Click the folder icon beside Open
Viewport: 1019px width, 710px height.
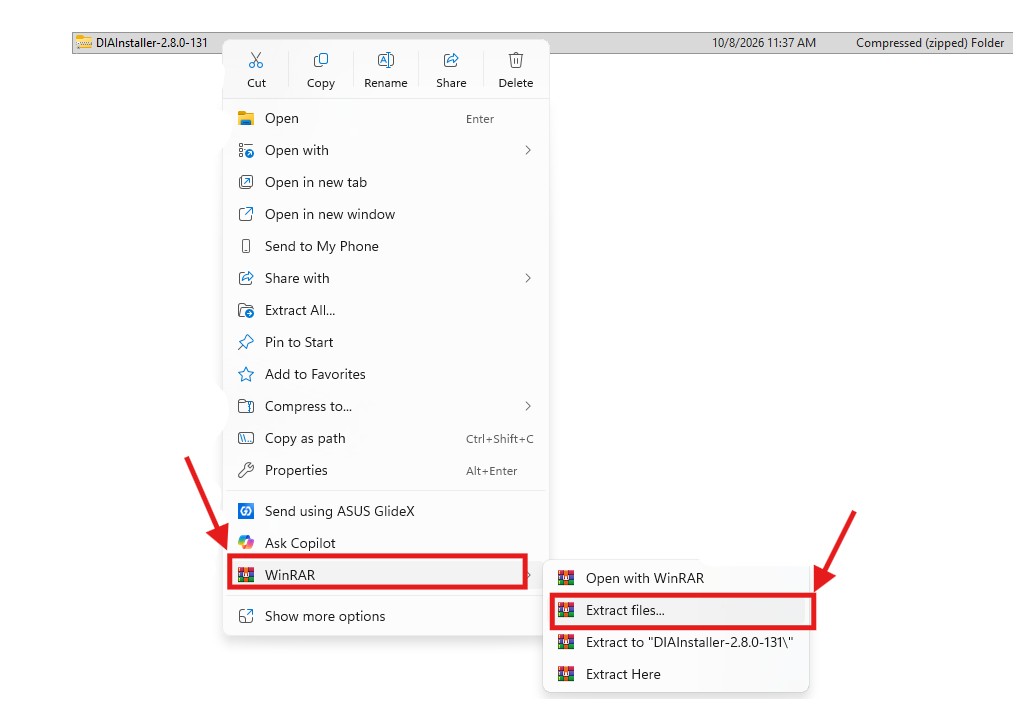(246, 118)
